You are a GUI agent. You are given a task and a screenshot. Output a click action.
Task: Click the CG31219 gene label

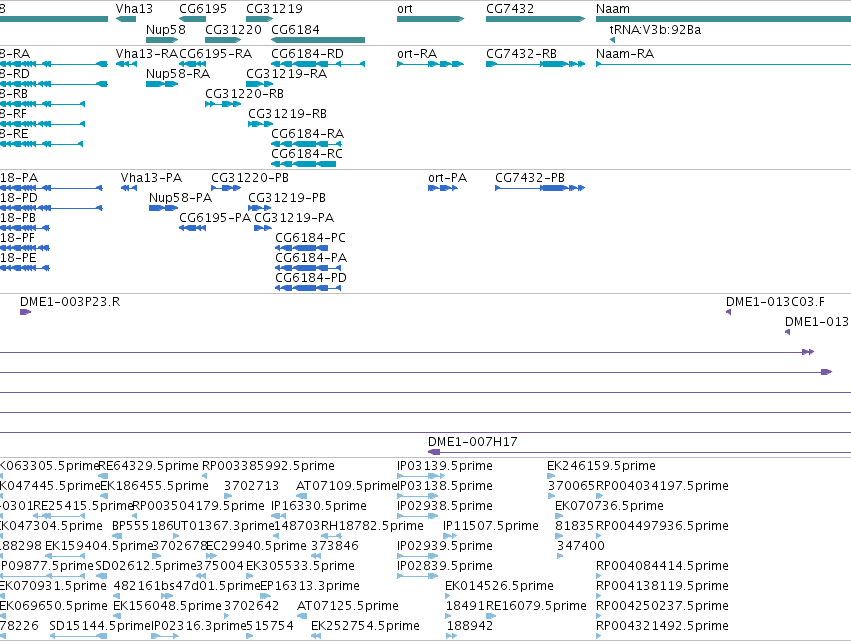(274, 9)
